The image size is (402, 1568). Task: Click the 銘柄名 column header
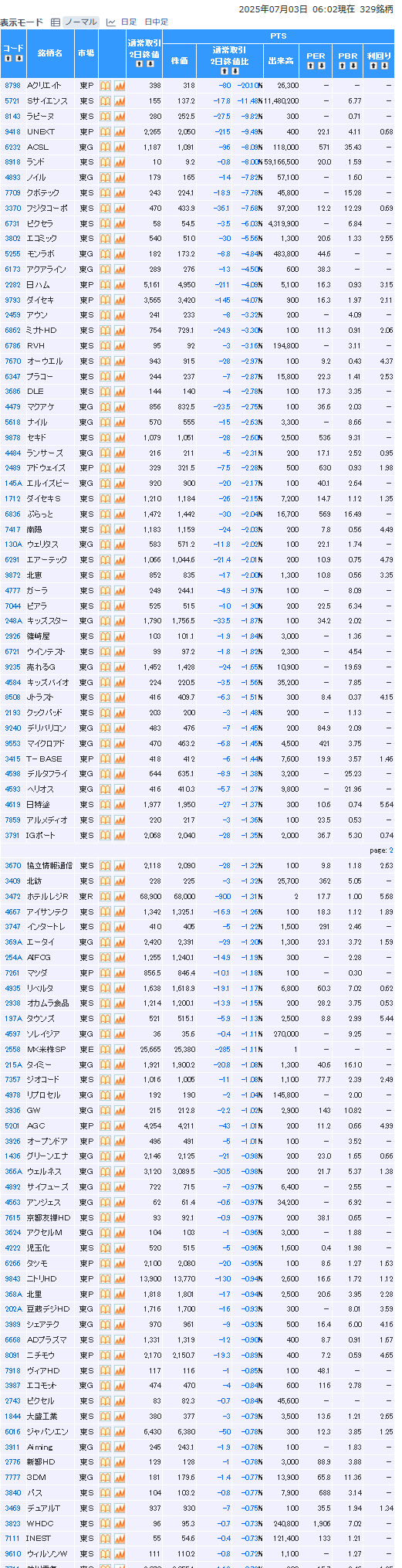click(x=50, y=53)
